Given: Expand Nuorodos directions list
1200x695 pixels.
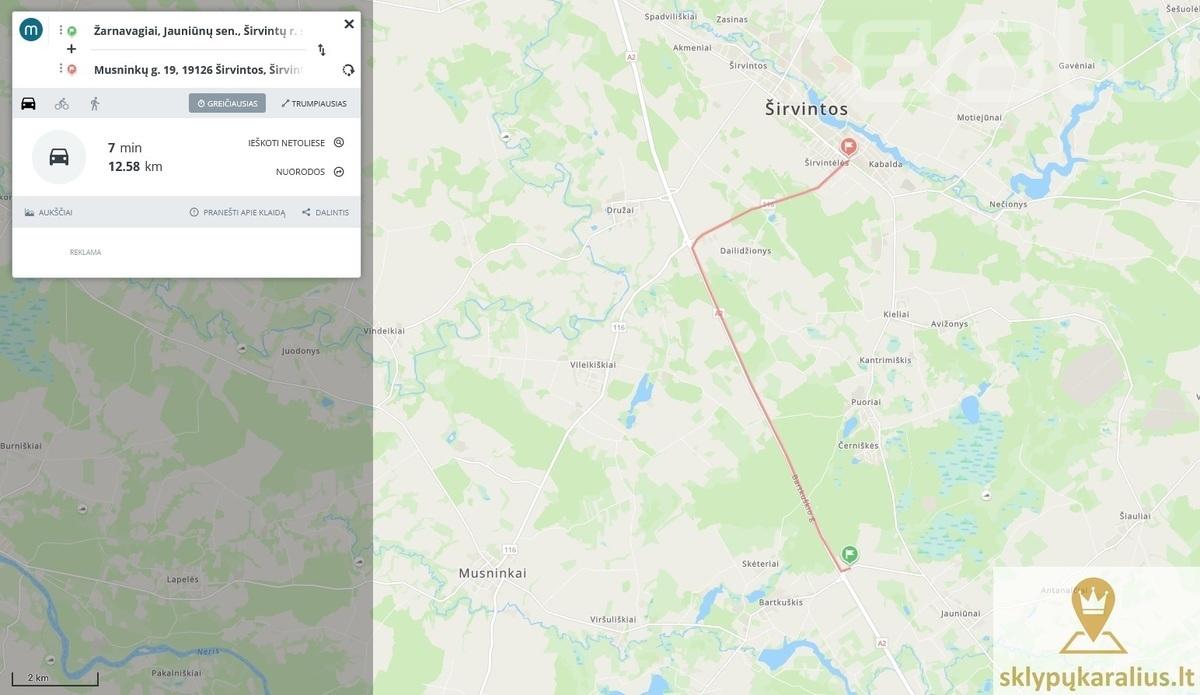Looking at the screenshot, I should (310, 172).
